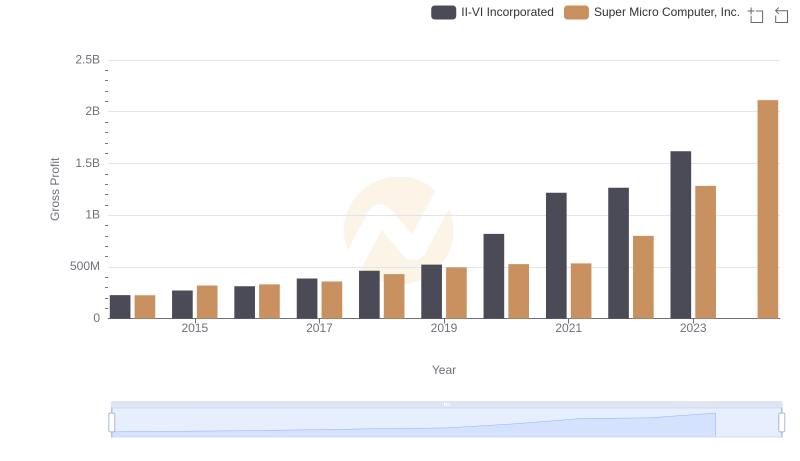The height and width of the screenshot is (461, 800).
Task: Click the zoom reset icon
Action: click(781, 15)
